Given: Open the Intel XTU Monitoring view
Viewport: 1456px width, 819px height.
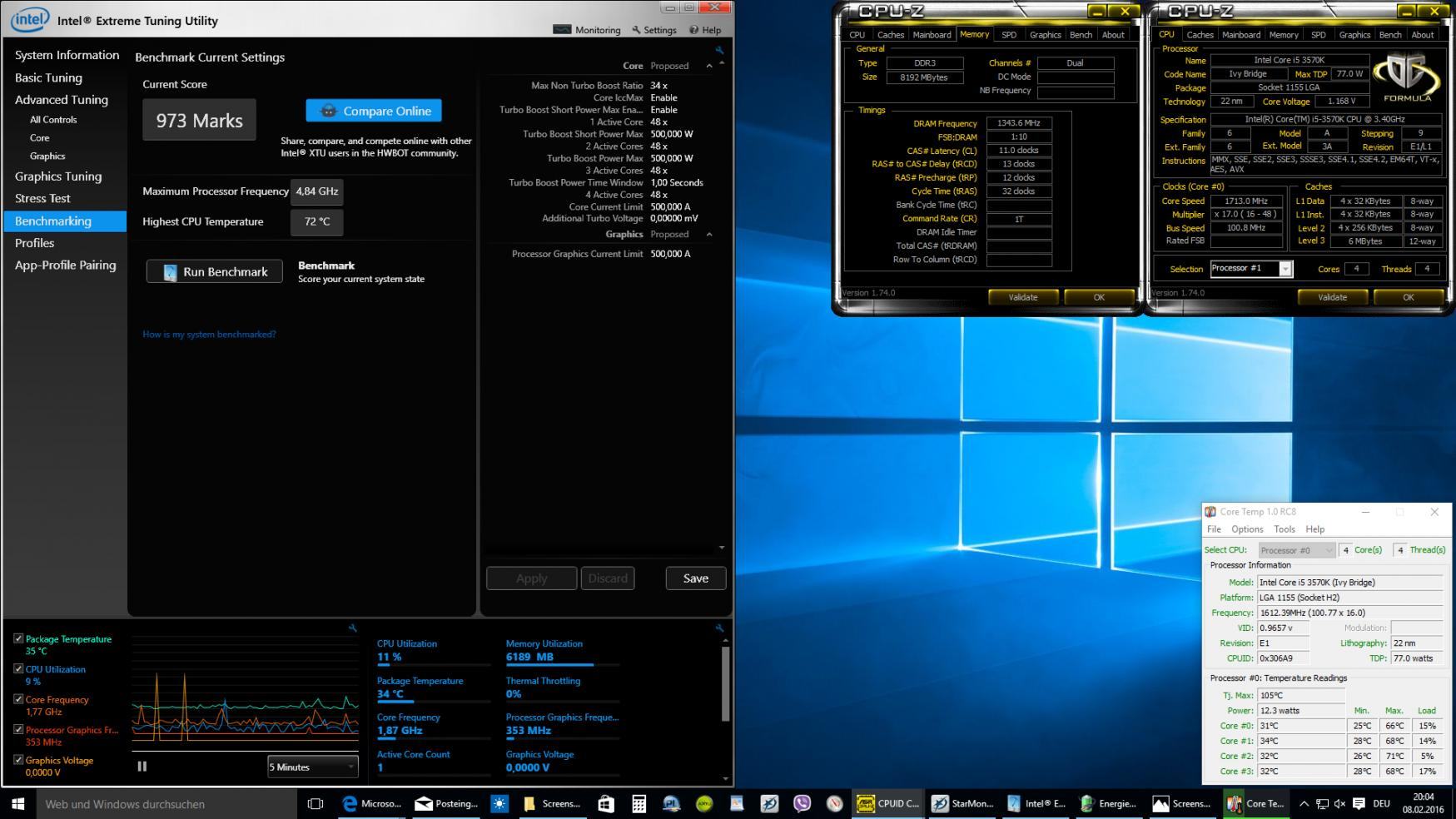Looking at the screenshot, I should (x=587, y=30).
